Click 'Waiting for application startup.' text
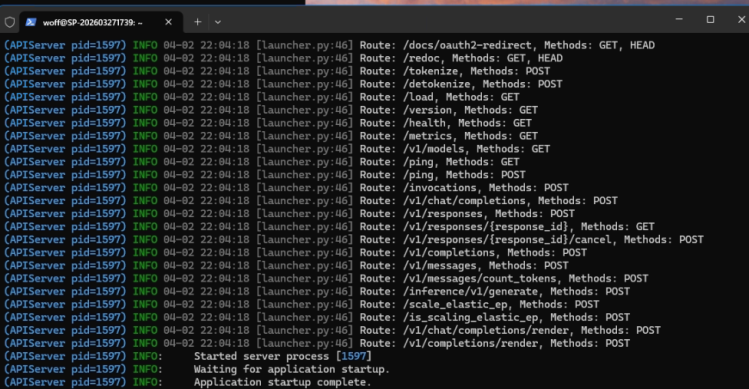The image size is (749, 389). point(292,369)
